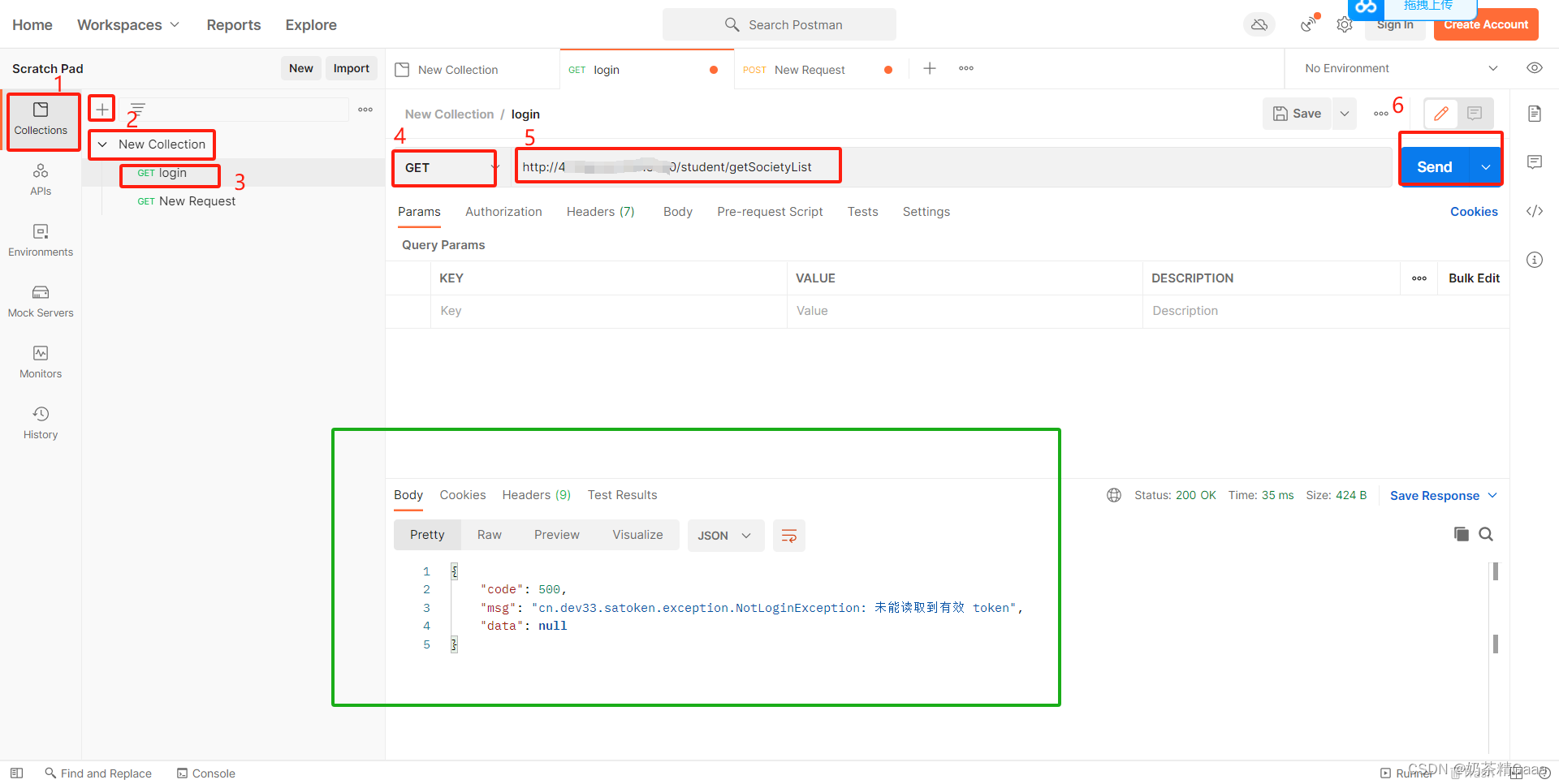Open Postman settings gear icon
This screenshot has width=1559, height=784.
[1345, 25]
